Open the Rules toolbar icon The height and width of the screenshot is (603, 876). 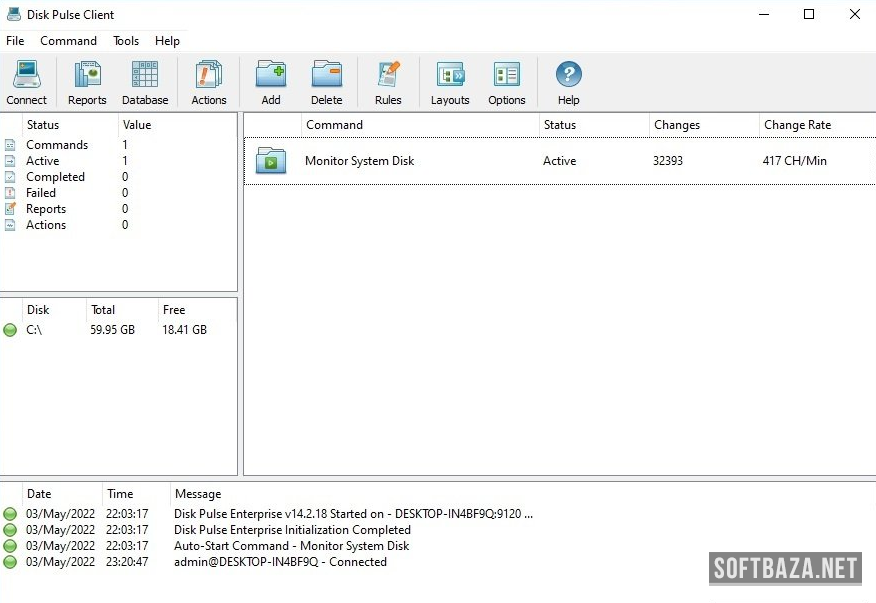388,81
